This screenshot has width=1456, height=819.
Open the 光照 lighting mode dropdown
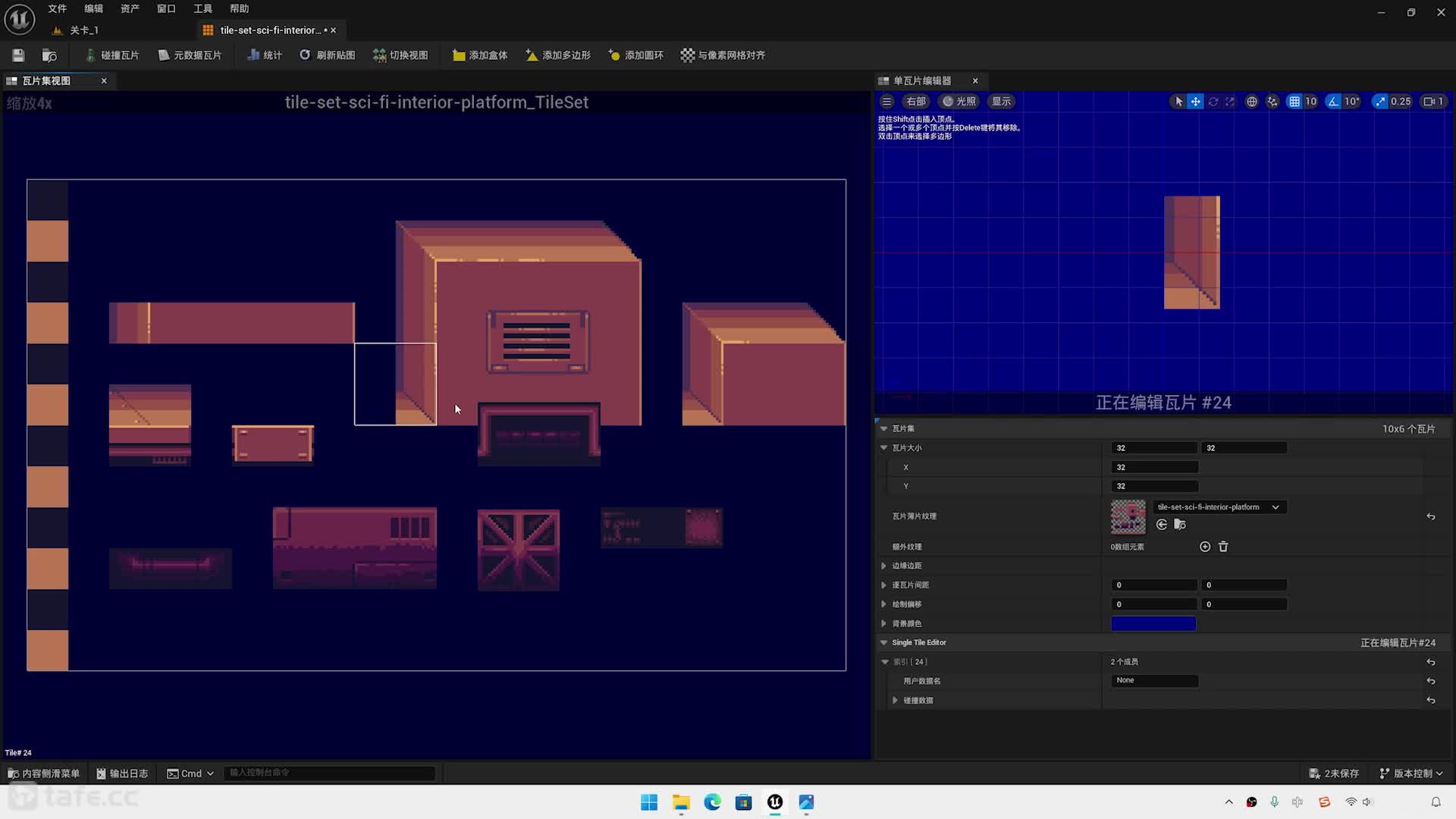coord(959,102)
